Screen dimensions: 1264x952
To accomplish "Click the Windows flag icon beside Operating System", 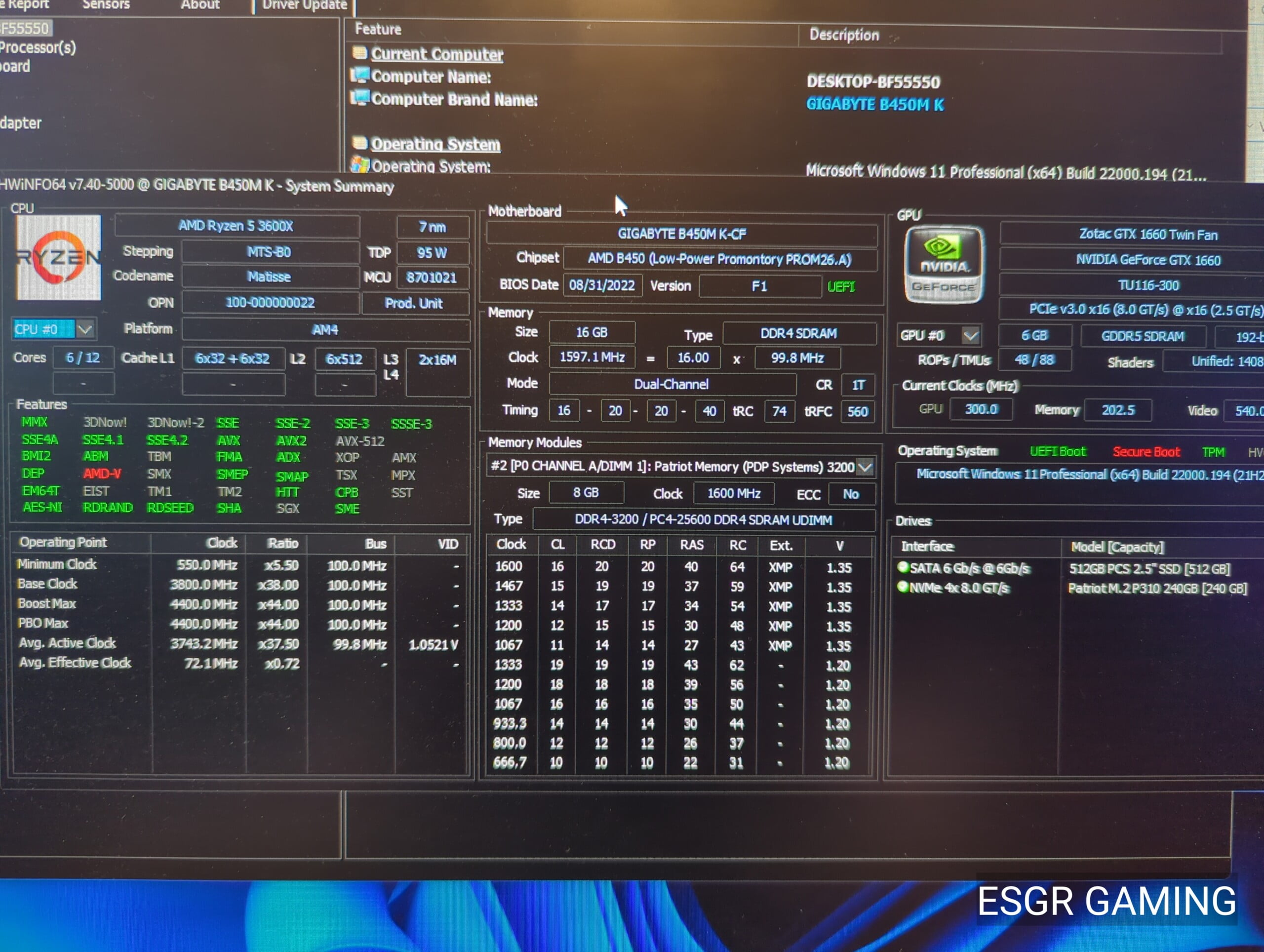I will 360,165.
